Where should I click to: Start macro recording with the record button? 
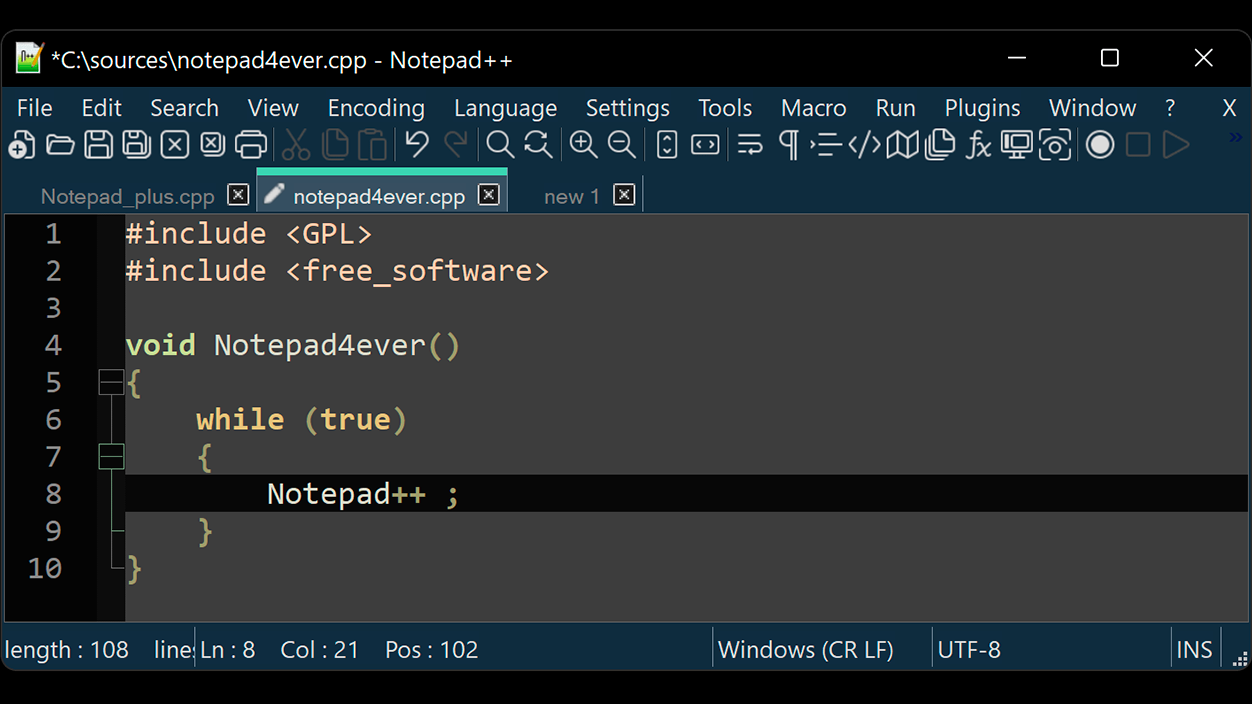pos(1100,145)
